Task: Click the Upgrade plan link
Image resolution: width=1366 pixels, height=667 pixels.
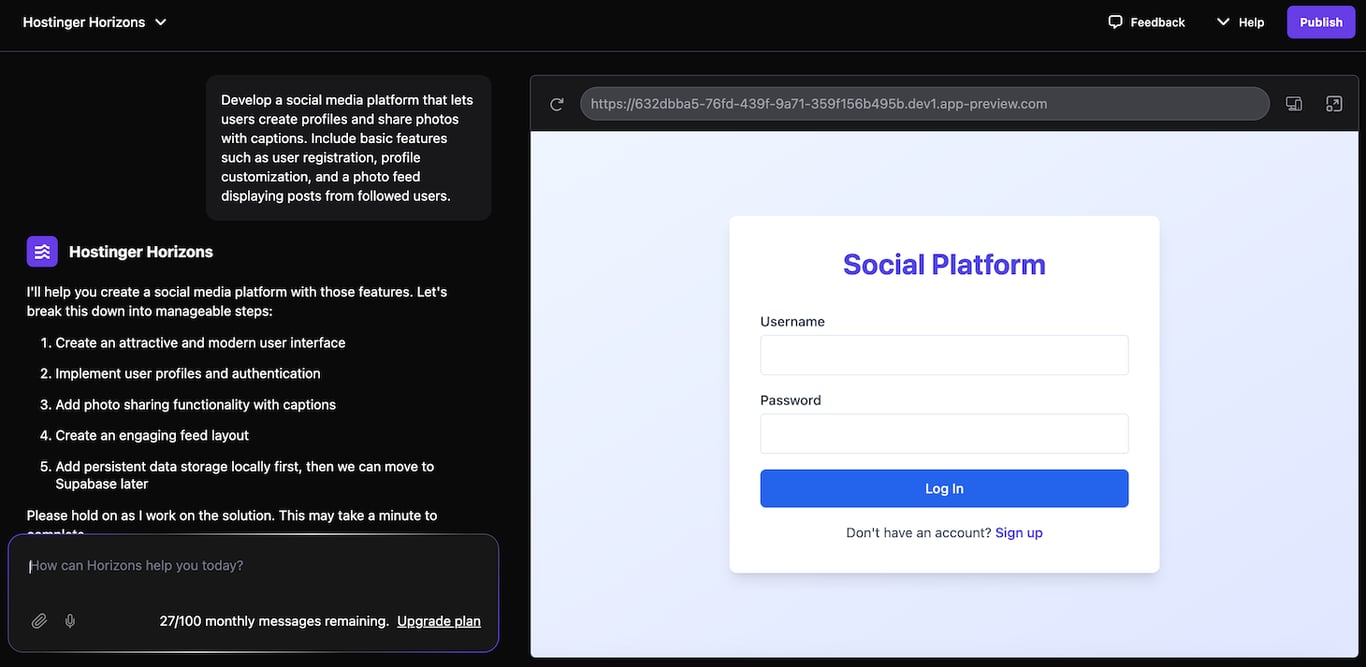Action: click(x=438, y=620)
